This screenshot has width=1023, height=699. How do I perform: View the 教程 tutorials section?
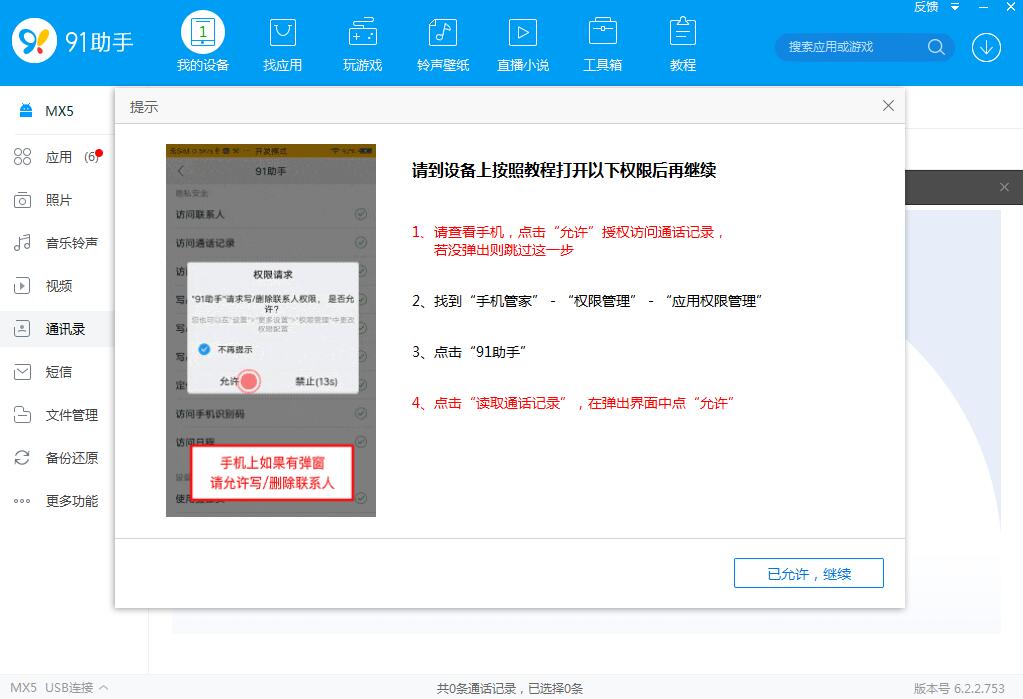point(682,40)
